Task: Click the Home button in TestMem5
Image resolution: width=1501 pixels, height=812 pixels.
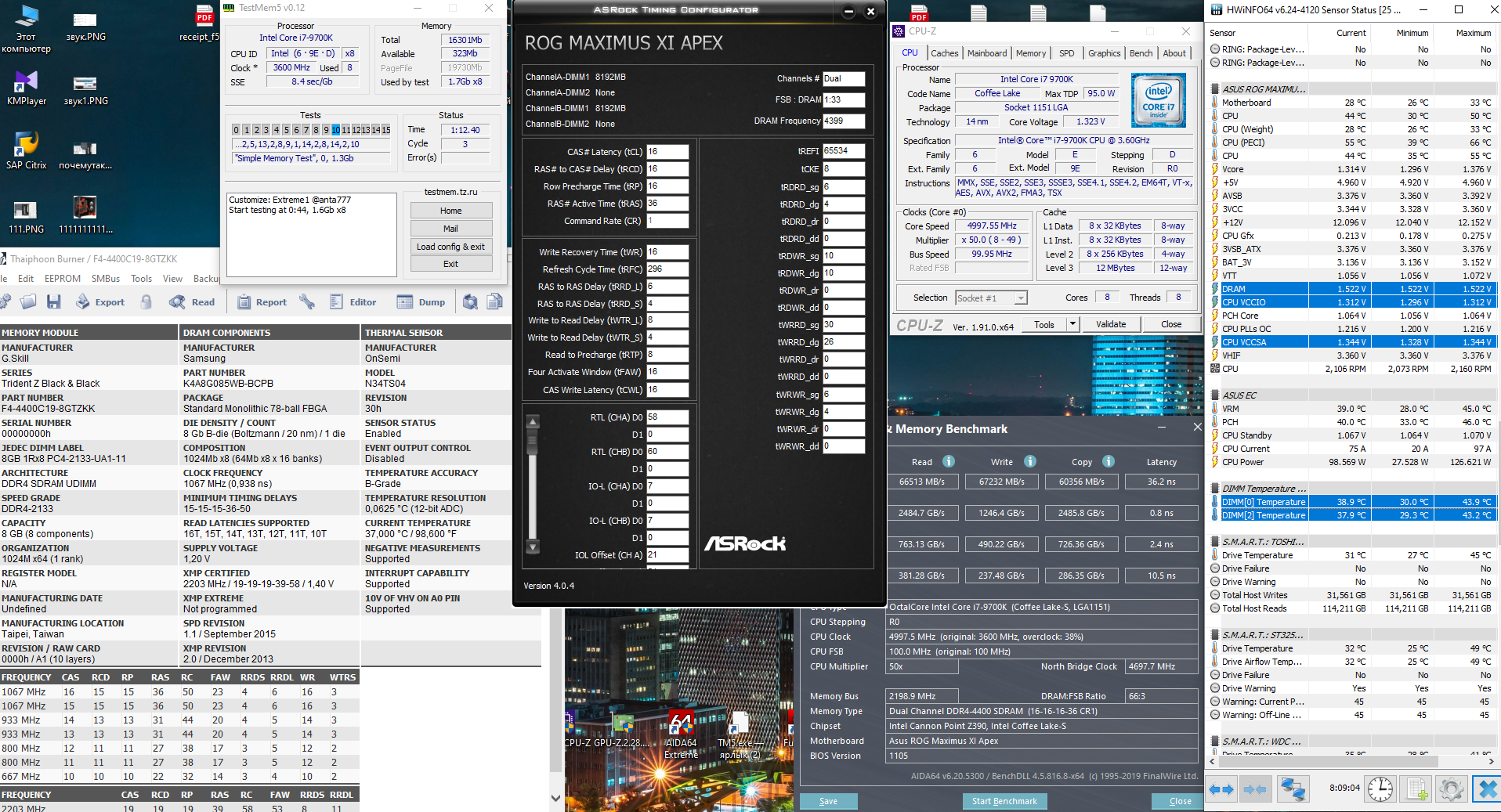Action: (x=451, y=211)
